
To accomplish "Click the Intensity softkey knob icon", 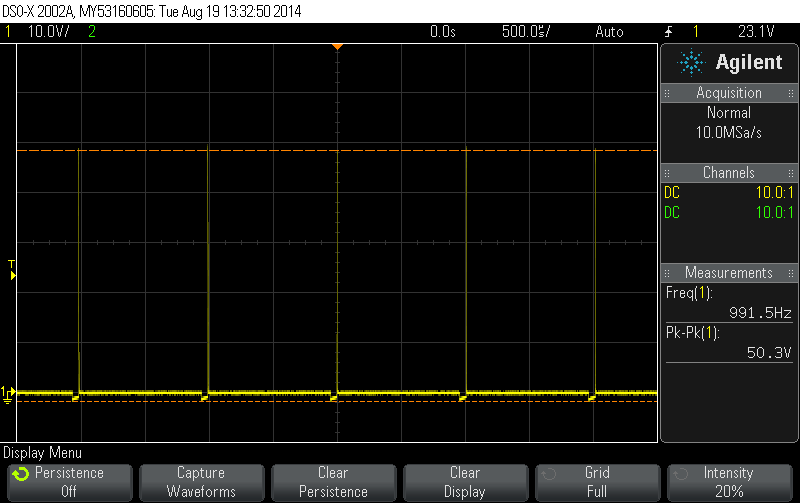I will point(681,474).
